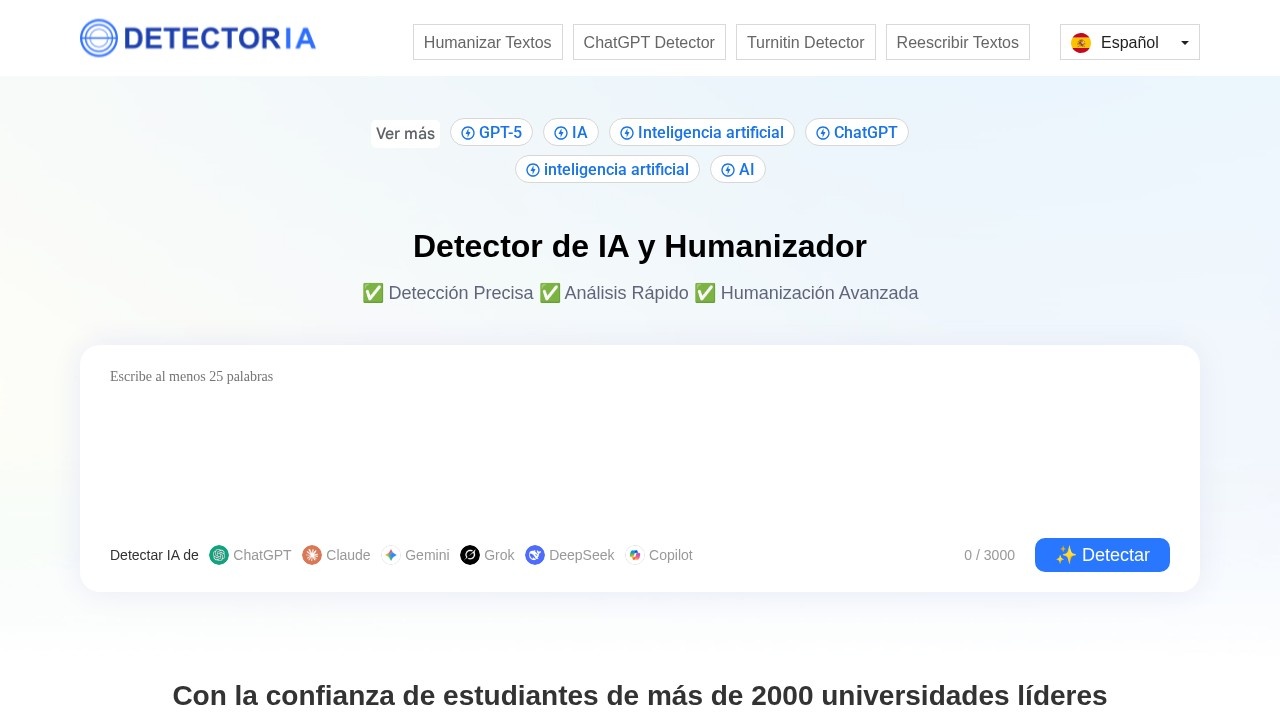Toggle the GPT-5 keyword chip
Image resolution: width=1280 pixels, height=720 pixels.
[x=491, y=132]
